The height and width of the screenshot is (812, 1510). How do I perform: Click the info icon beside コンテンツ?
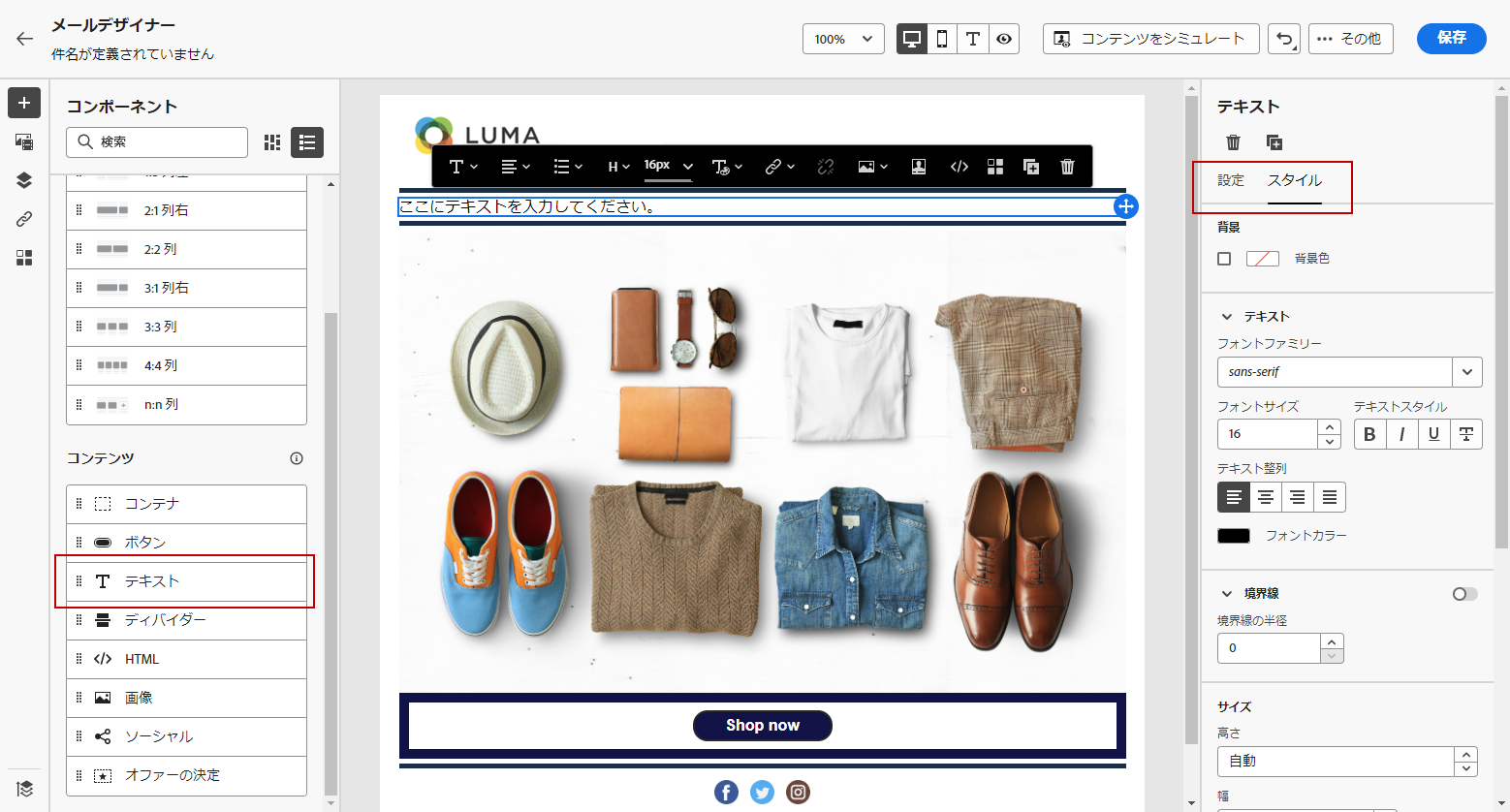(x=297, y=458)
